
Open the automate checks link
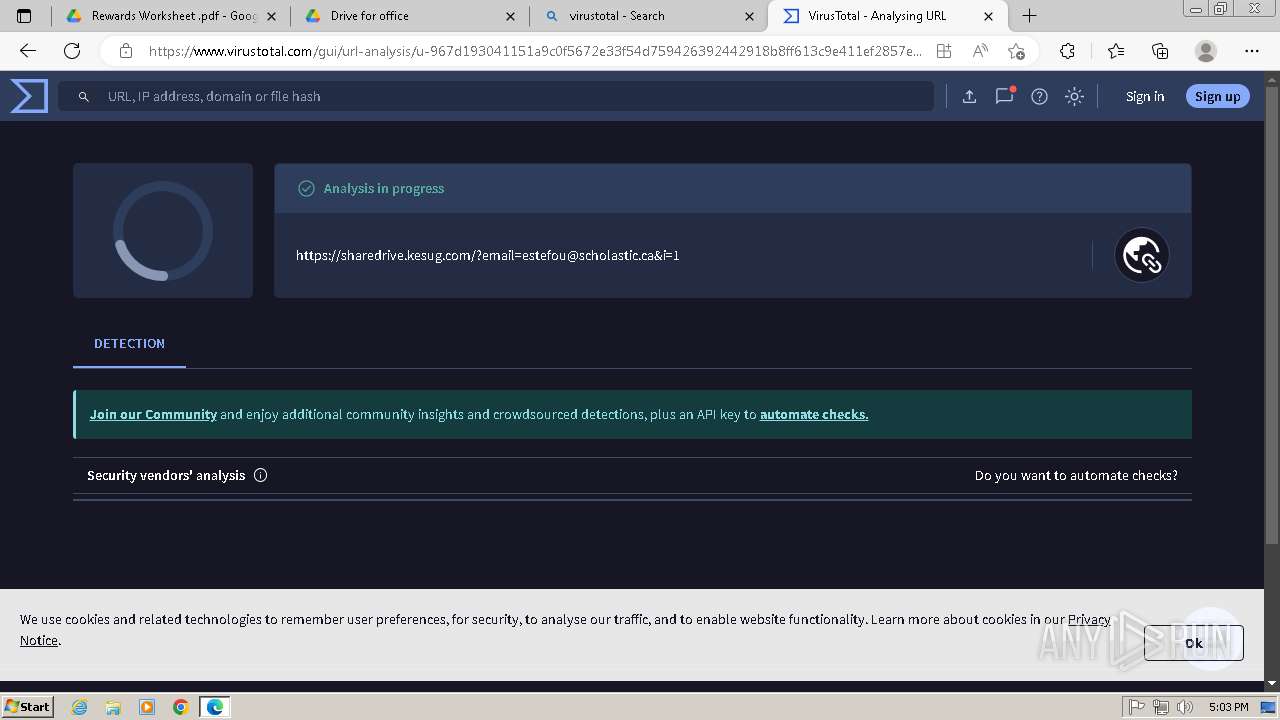pos(814,414)
